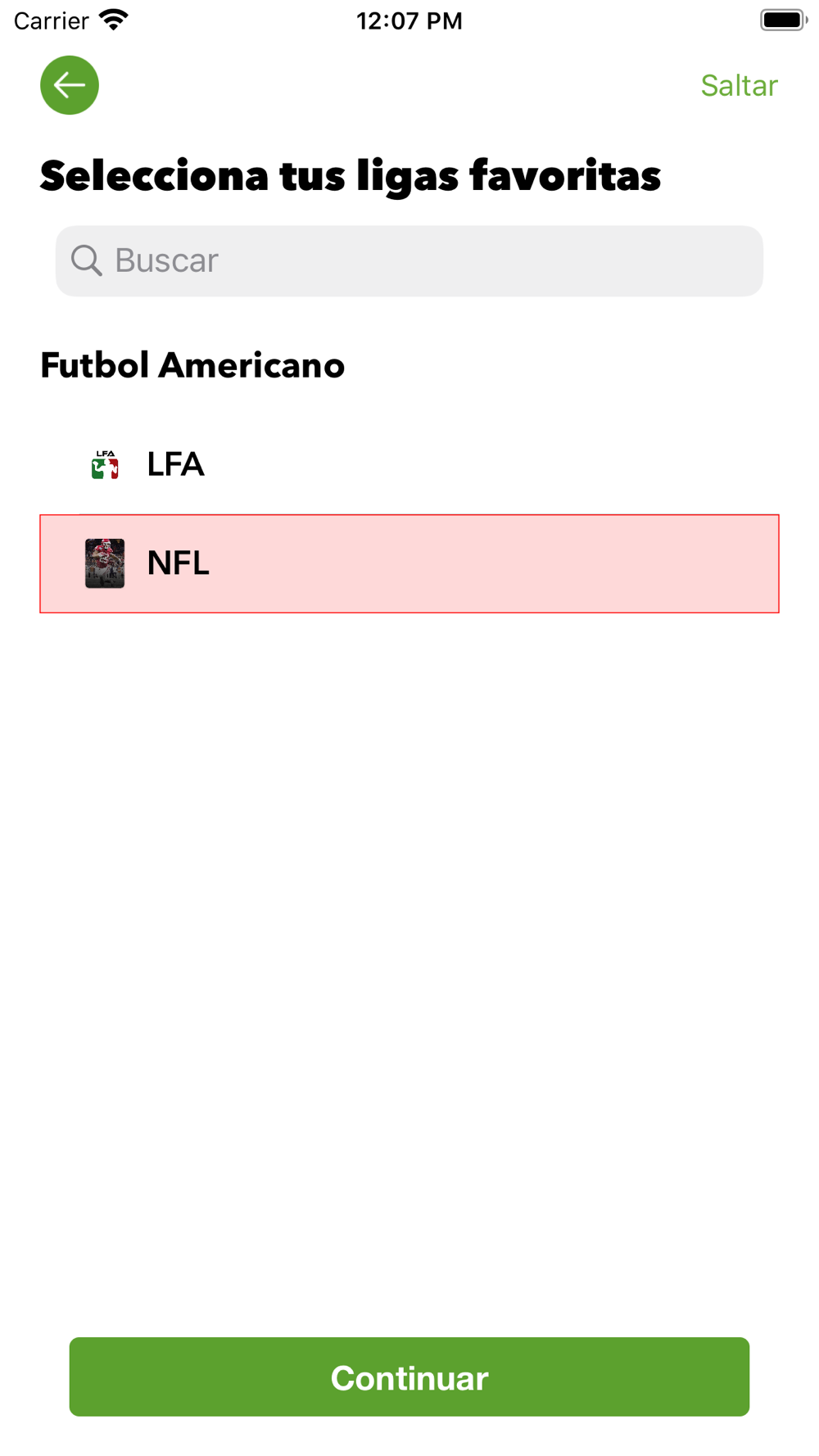Viewport: 819px width, 1456px height.
Task: Tap the Buscar placeholder text
Action: point(167,260)
